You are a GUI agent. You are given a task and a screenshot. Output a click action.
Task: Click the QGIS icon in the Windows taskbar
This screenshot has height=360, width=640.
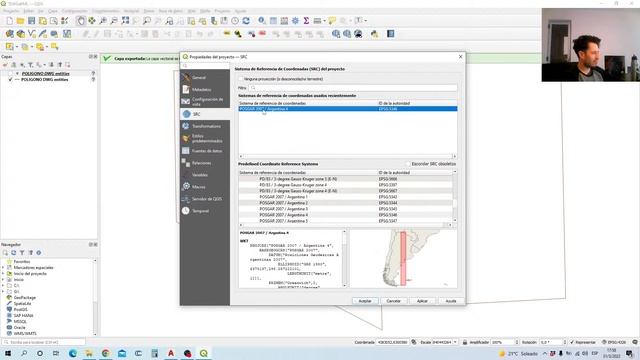pos(204,353)
